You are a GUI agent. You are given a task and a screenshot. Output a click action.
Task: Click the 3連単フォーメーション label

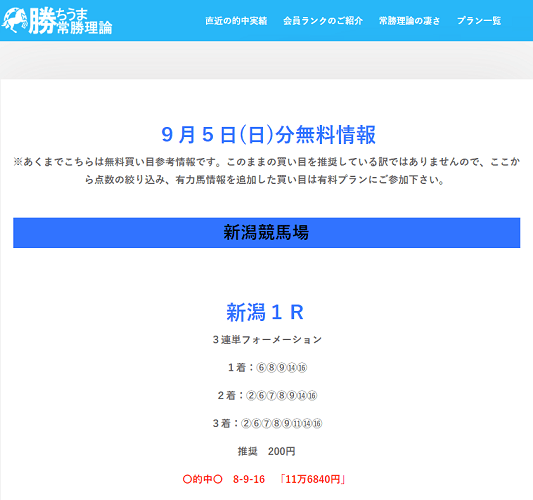[267, 340]
